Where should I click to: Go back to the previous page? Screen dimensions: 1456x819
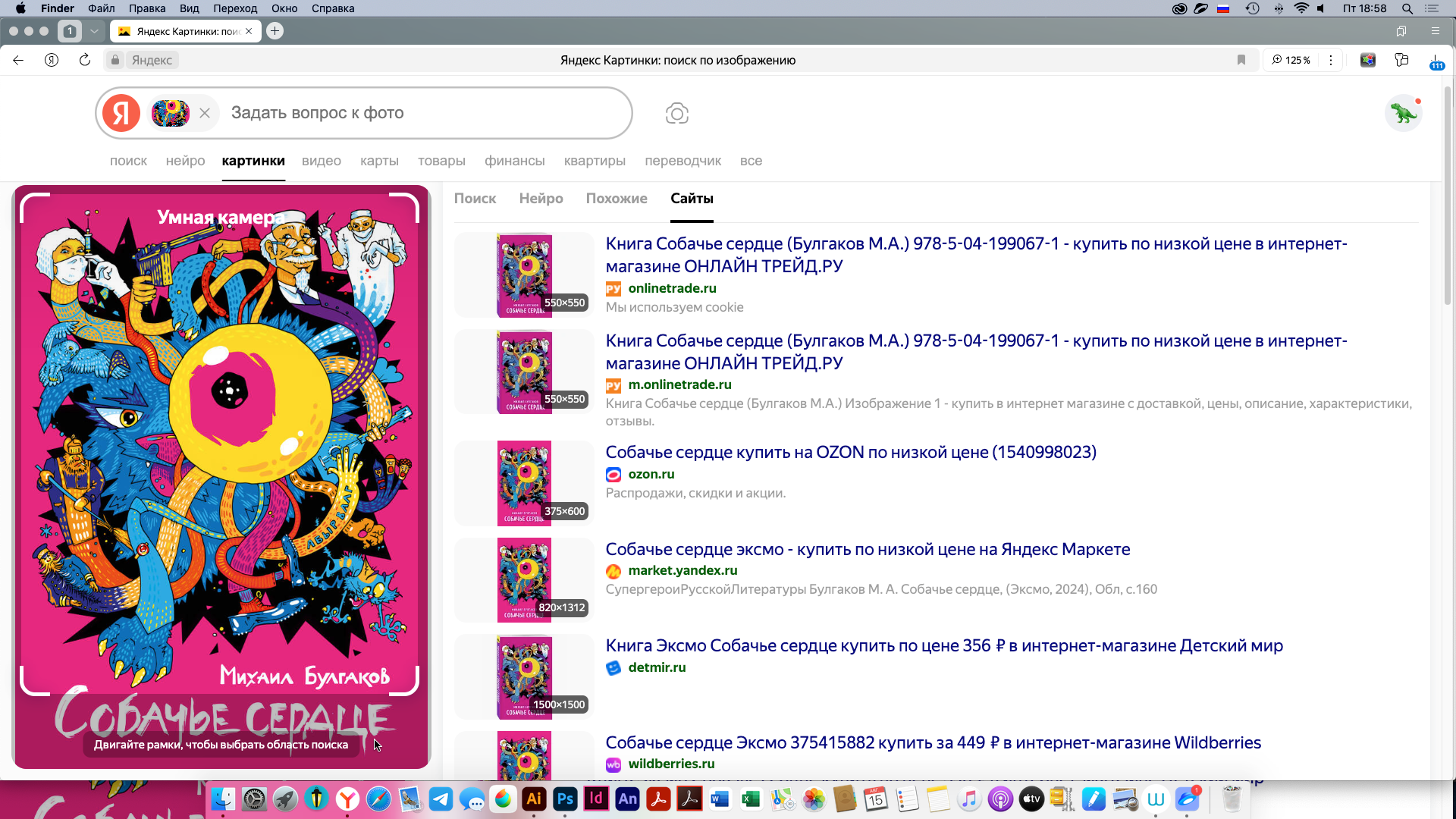pyautogui.click(x=18, y=60)
